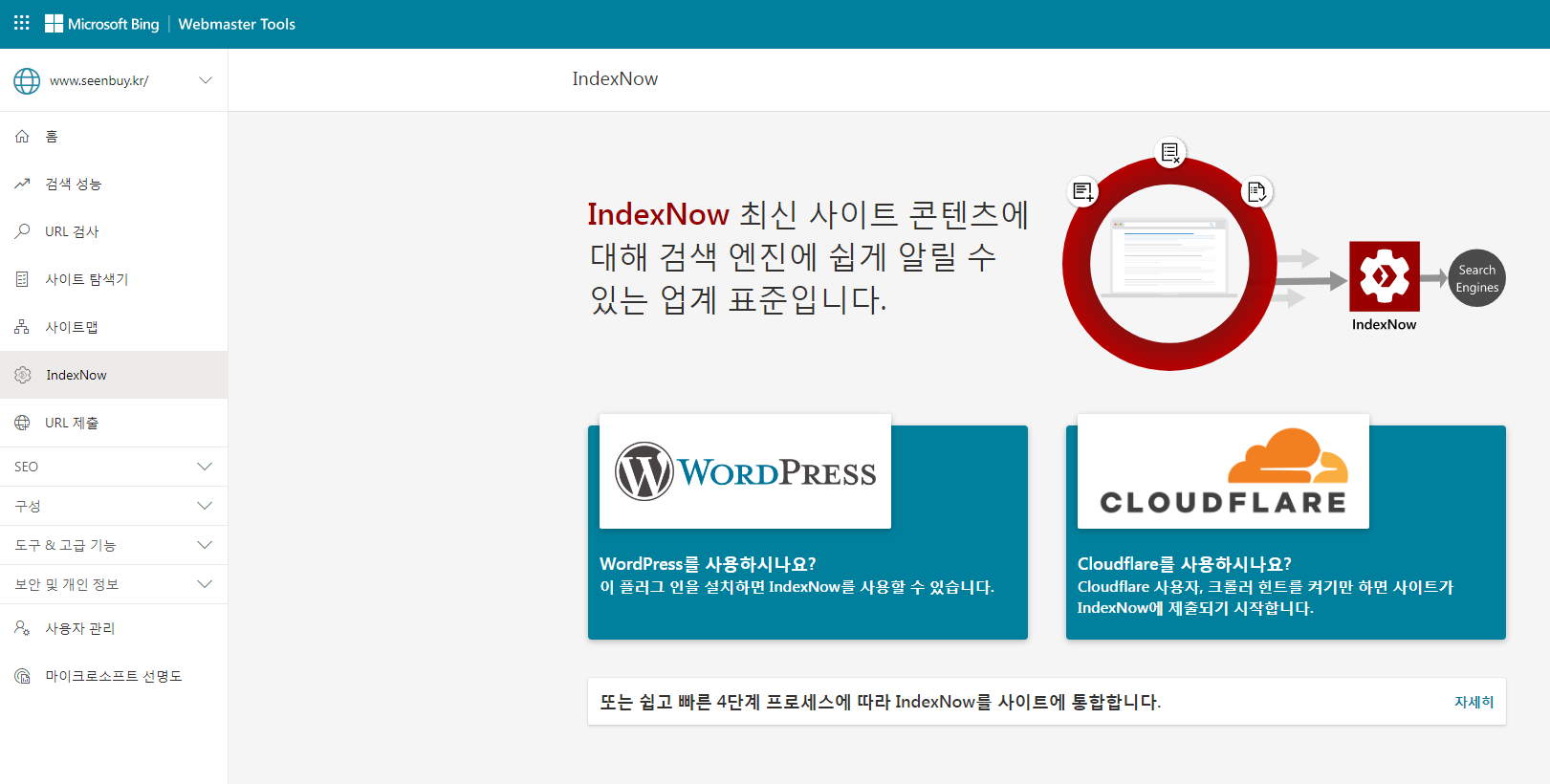Click the 보안 및 개인 정보 label
Viewport: 1550px width, 784px height.
pyautogui.click(x=67, y=584)
